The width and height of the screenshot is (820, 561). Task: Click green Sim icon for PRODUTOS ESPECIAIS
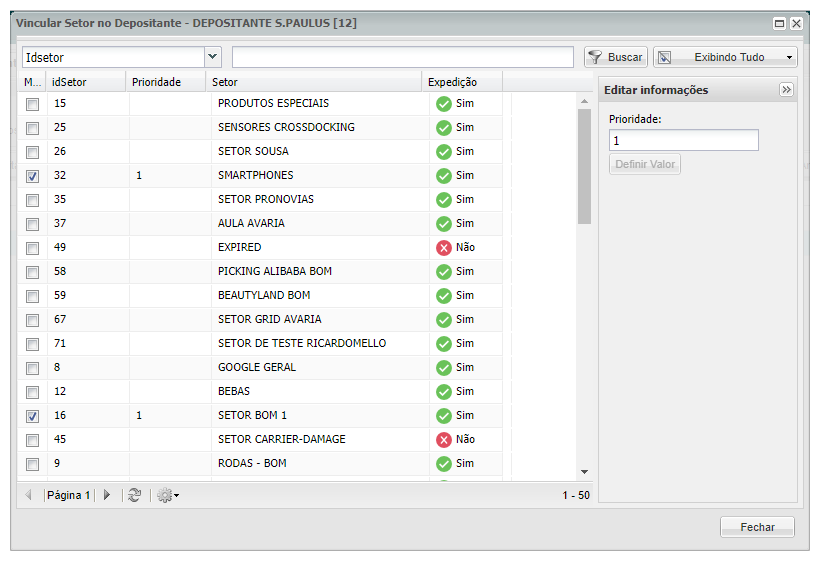click(444, 104)
